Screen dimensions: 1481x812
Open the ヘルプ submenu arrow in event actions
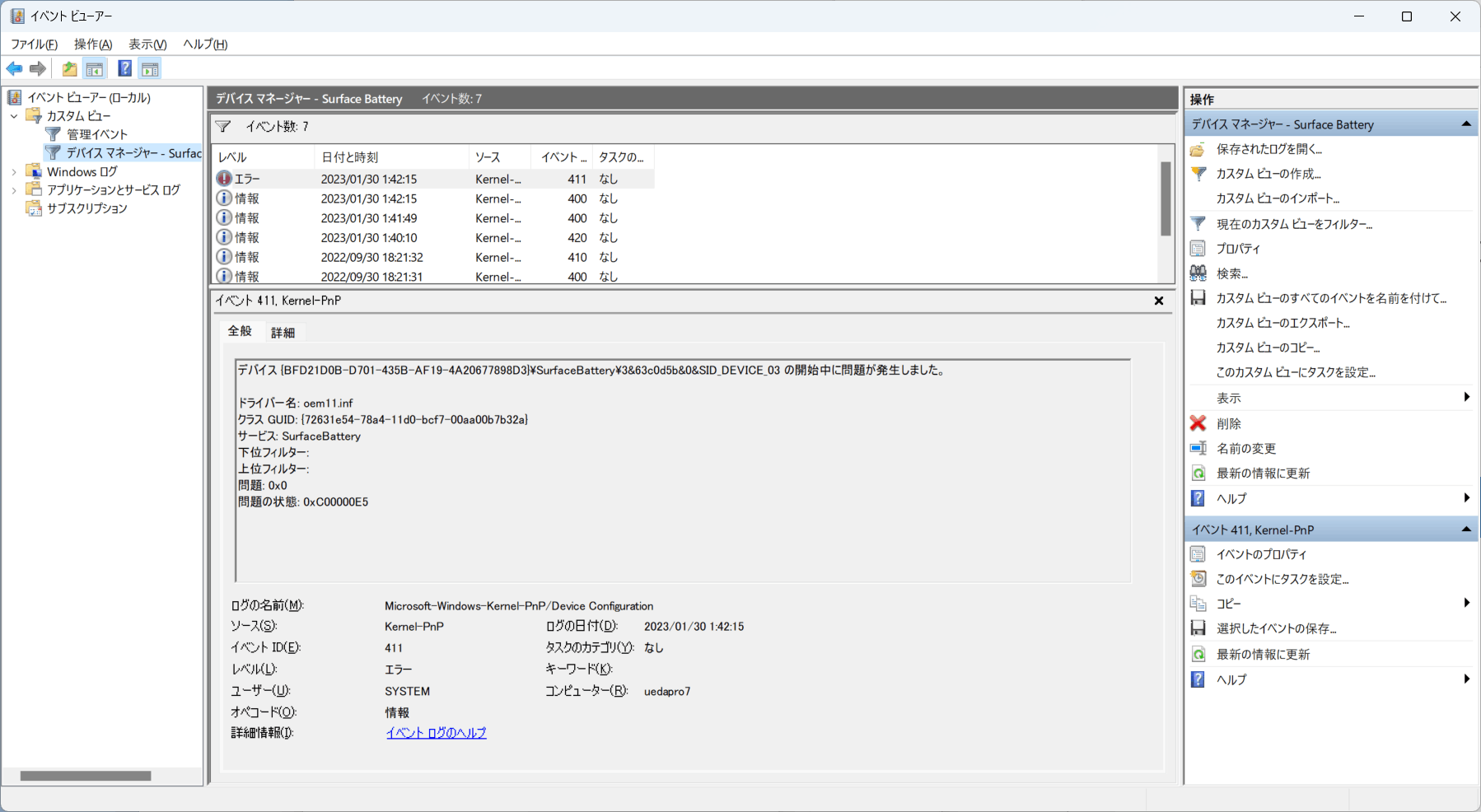[1467, 679]
